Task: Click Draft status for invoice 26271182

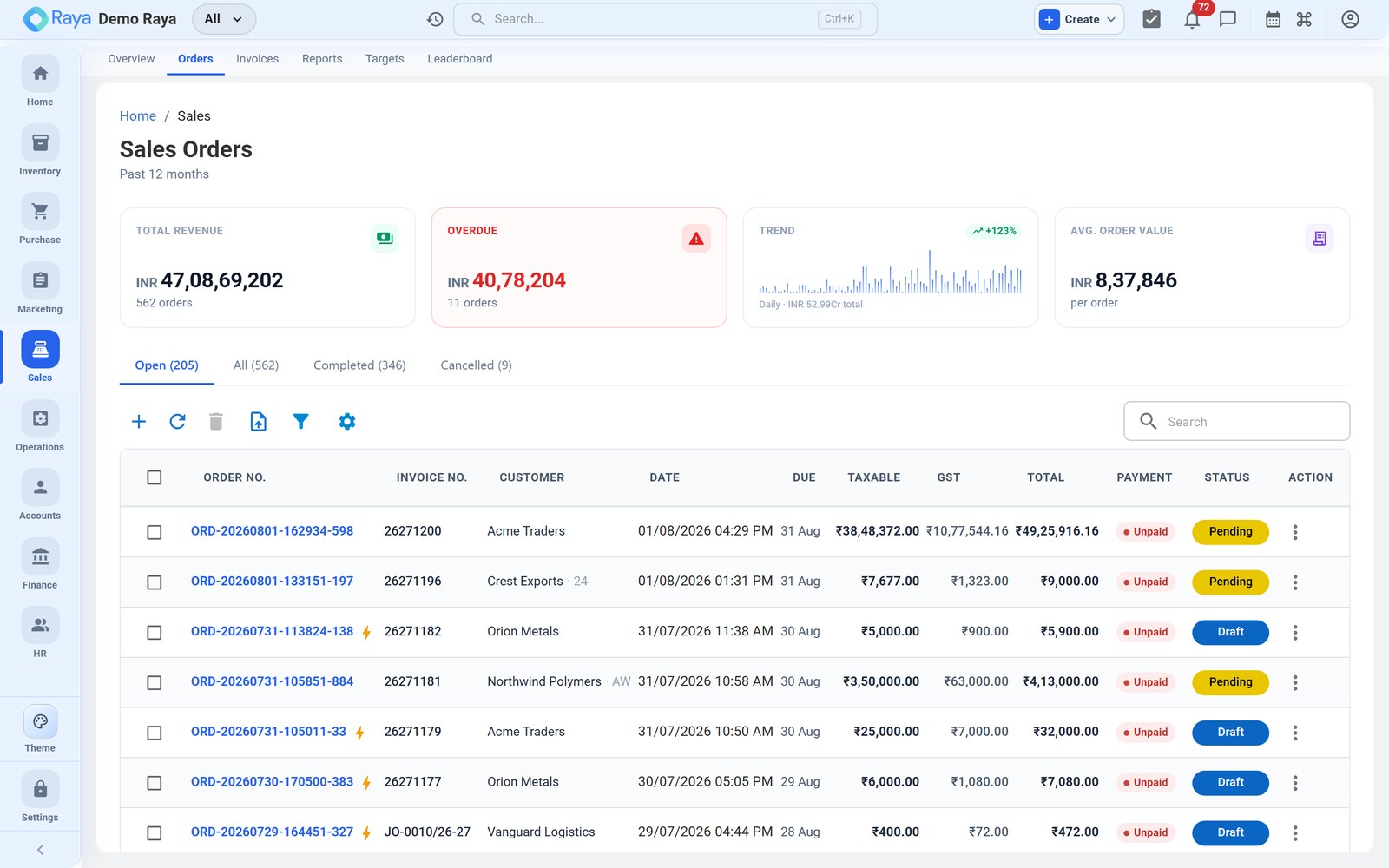Action: tap(1230, 632)
